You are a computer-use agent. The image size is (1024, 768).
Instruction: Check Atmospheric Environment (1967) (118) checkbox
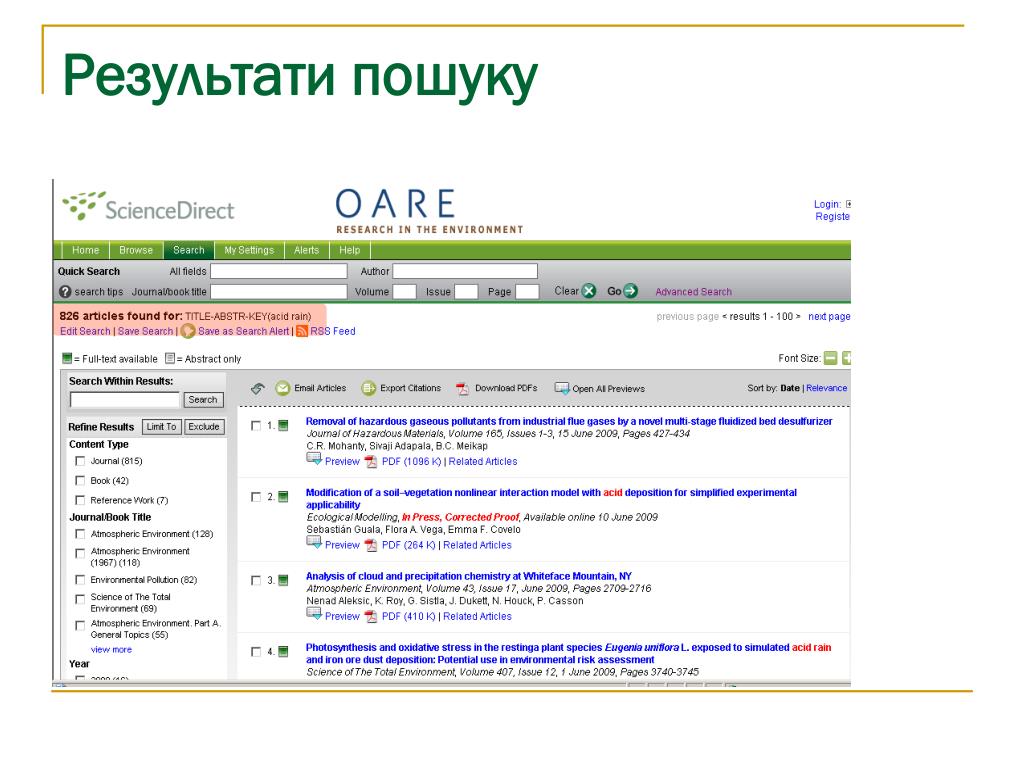[x=80, y=553]
